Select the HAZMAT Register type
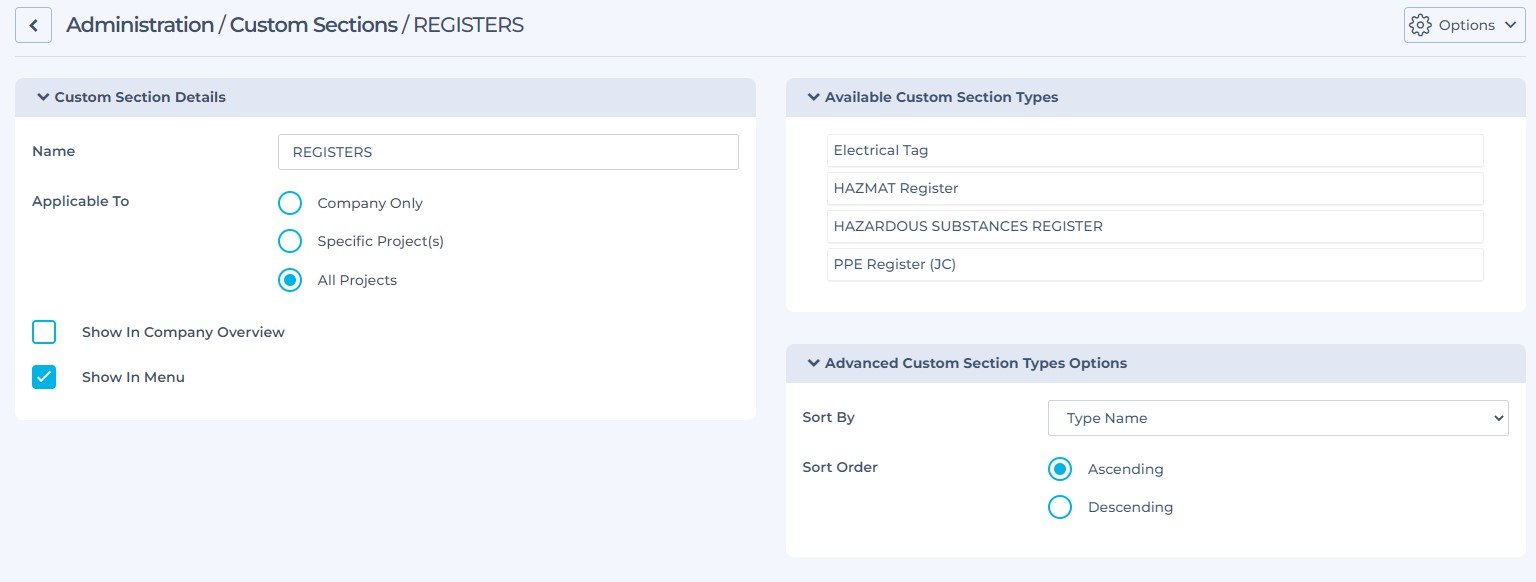This screenshot has width=1536, height=582. click(x=1154, y=188)
